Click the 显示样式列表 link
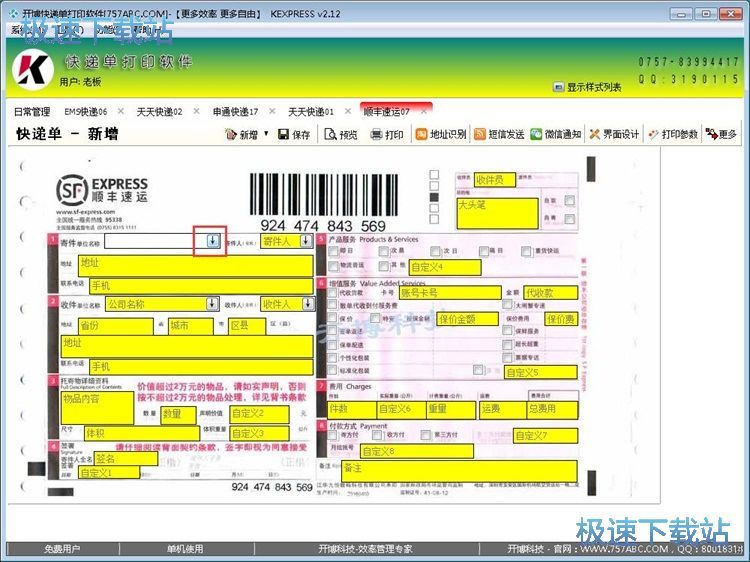750x562 pixels. pyautogui.click(x=594, y=87)
